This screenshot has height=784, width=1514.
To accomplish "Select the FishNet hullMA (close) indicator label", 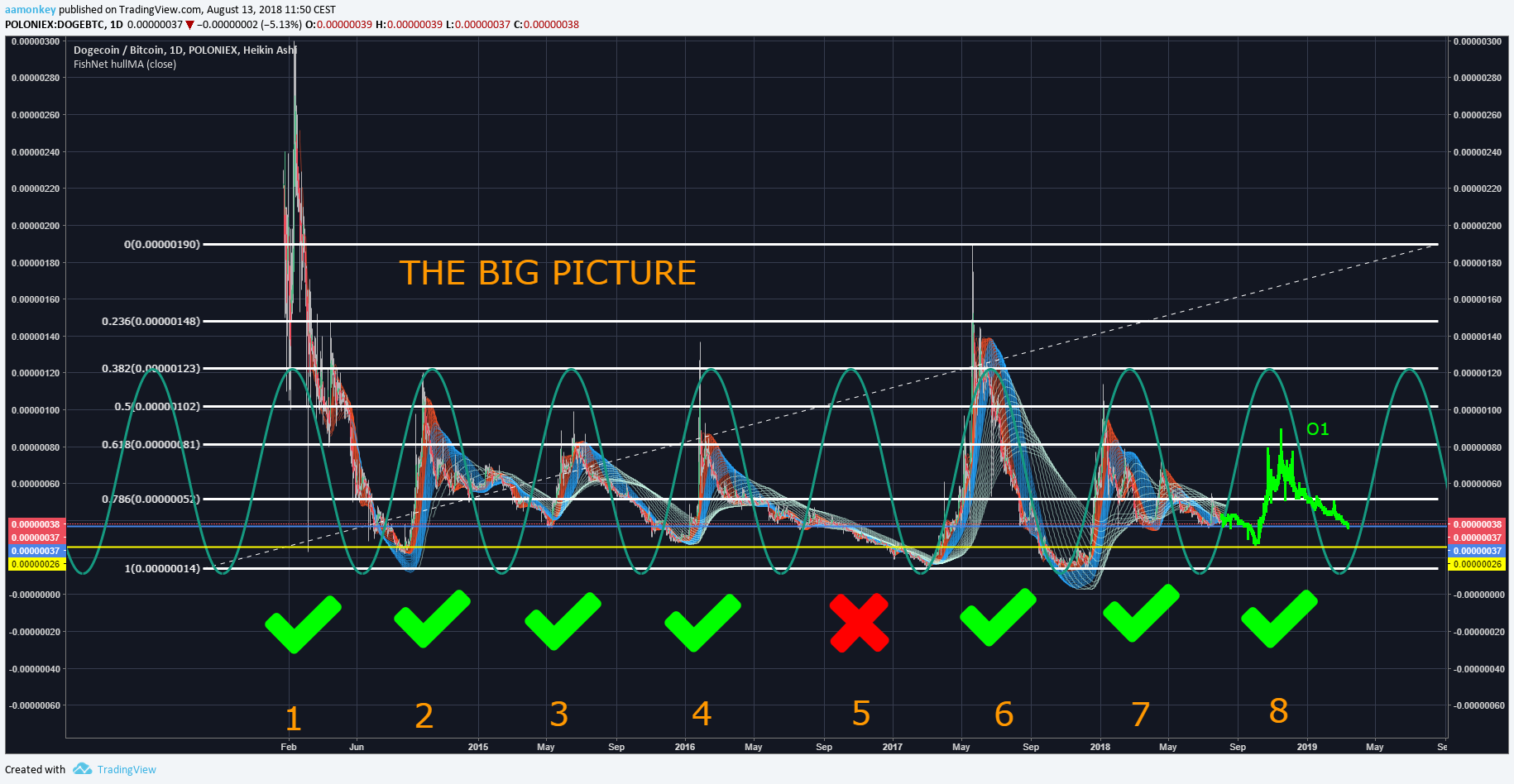I will click(x=125, y=64).
